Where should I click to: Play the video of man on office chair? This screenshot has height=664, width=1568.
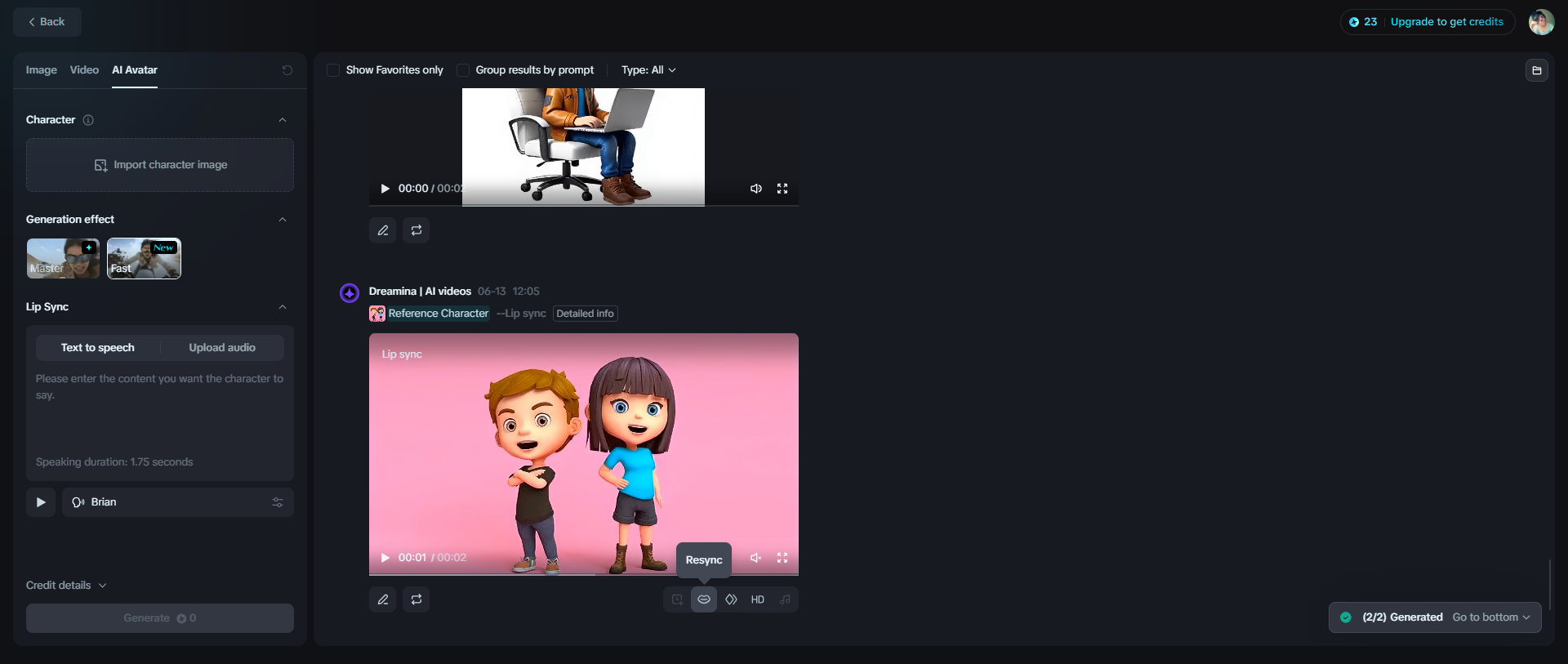[x=385, y=189]
